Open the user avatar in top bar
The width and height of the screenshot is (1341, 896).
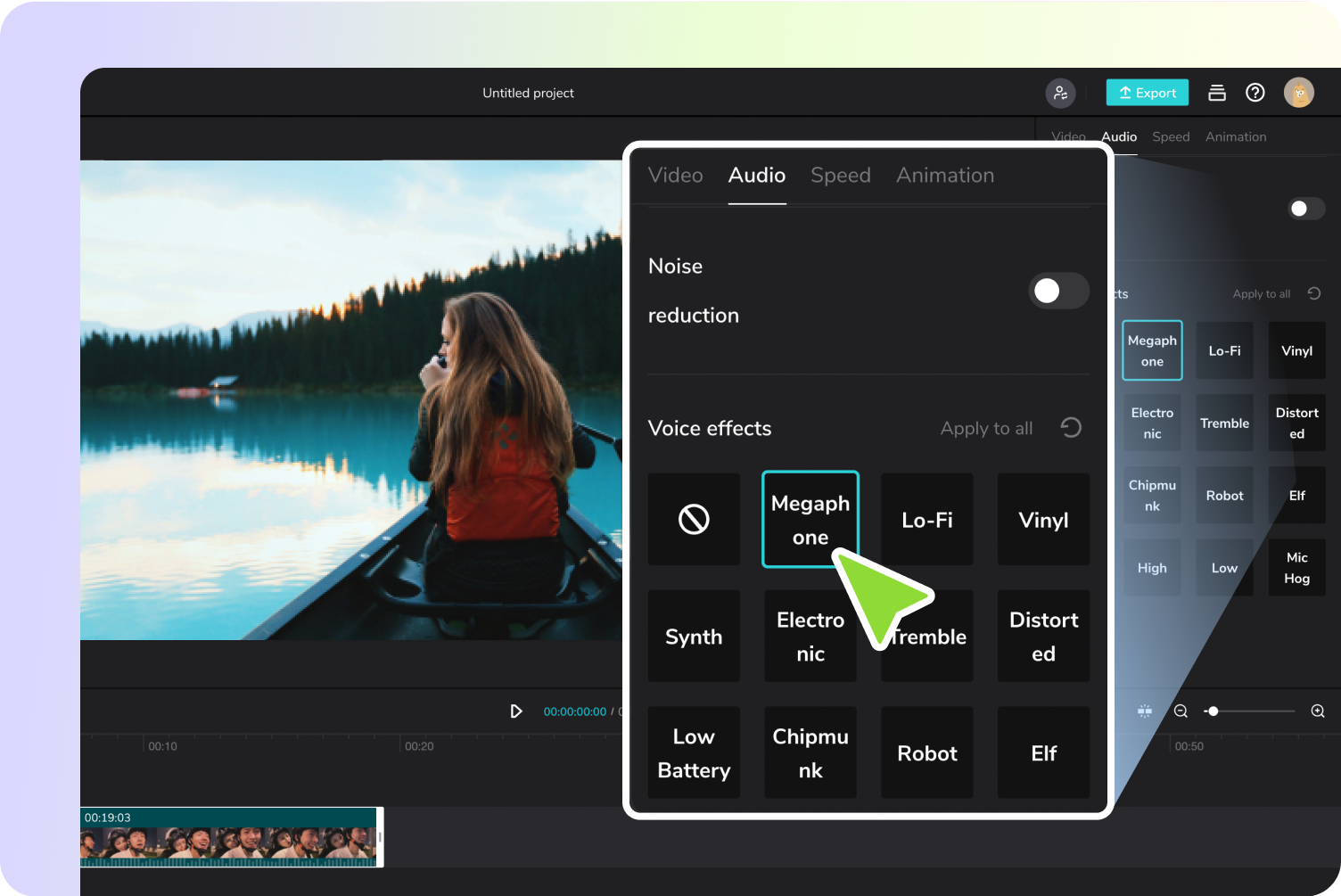pos(1299,93)
